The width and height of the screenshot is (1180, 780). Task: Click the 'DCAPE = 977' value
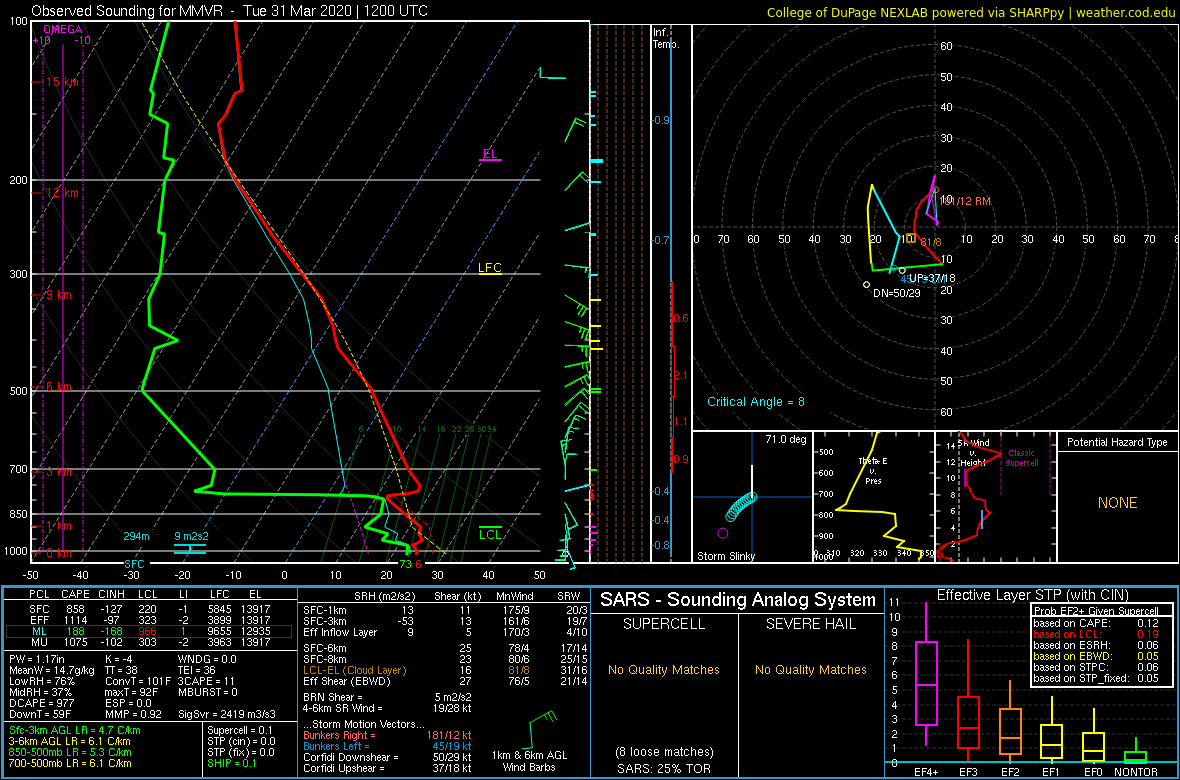(x=41, y=702)
